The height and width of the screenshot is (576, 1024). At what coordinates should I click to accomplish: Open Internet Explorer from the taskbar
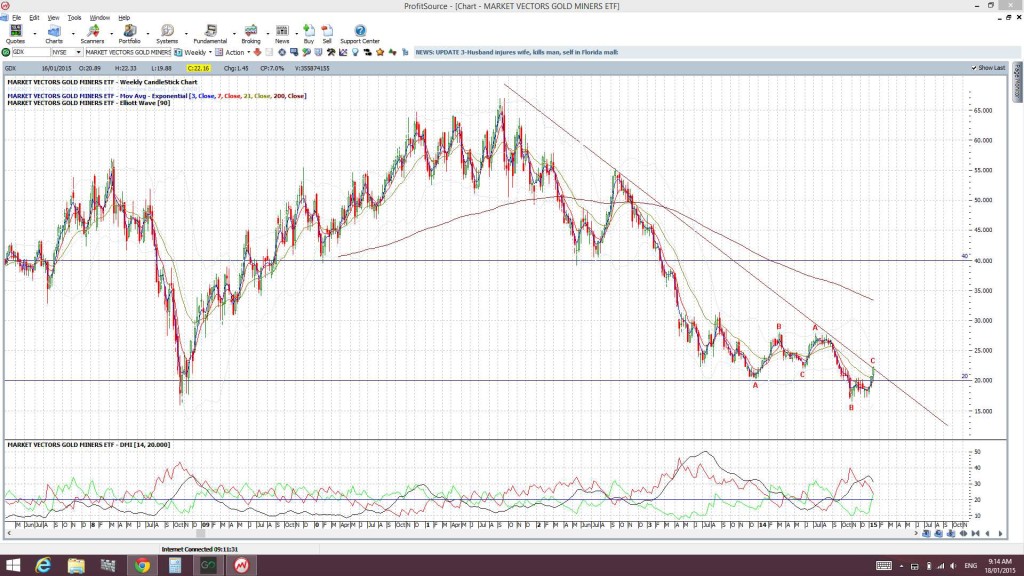tap(43, 565)
